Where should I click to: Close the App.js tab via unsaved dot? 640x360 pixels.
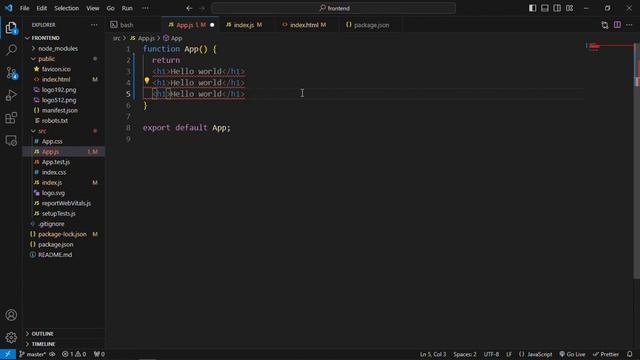(x=212, y=25)
